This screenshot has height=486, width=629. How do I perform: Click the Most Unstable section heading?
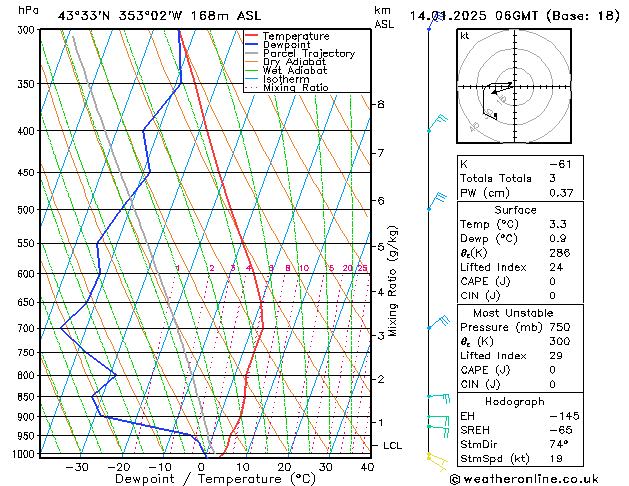tap(513, 313)
